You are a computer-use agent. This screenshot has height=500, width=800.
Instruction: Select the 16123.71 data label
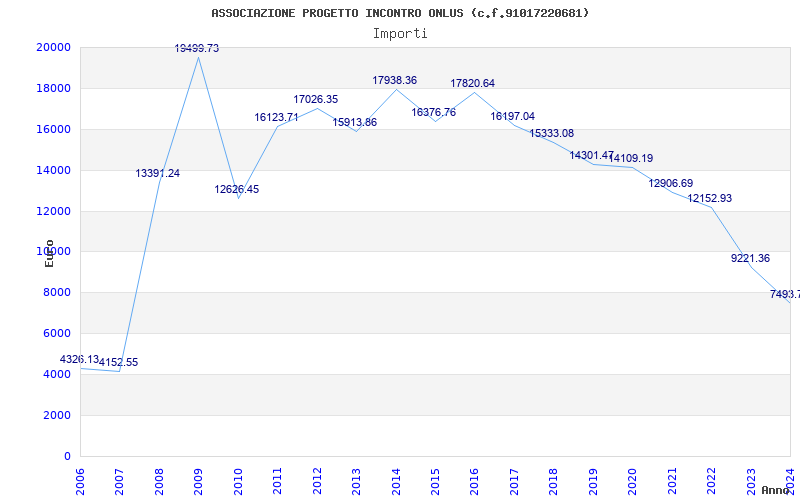pyautogui.click(x=276, y=117)
